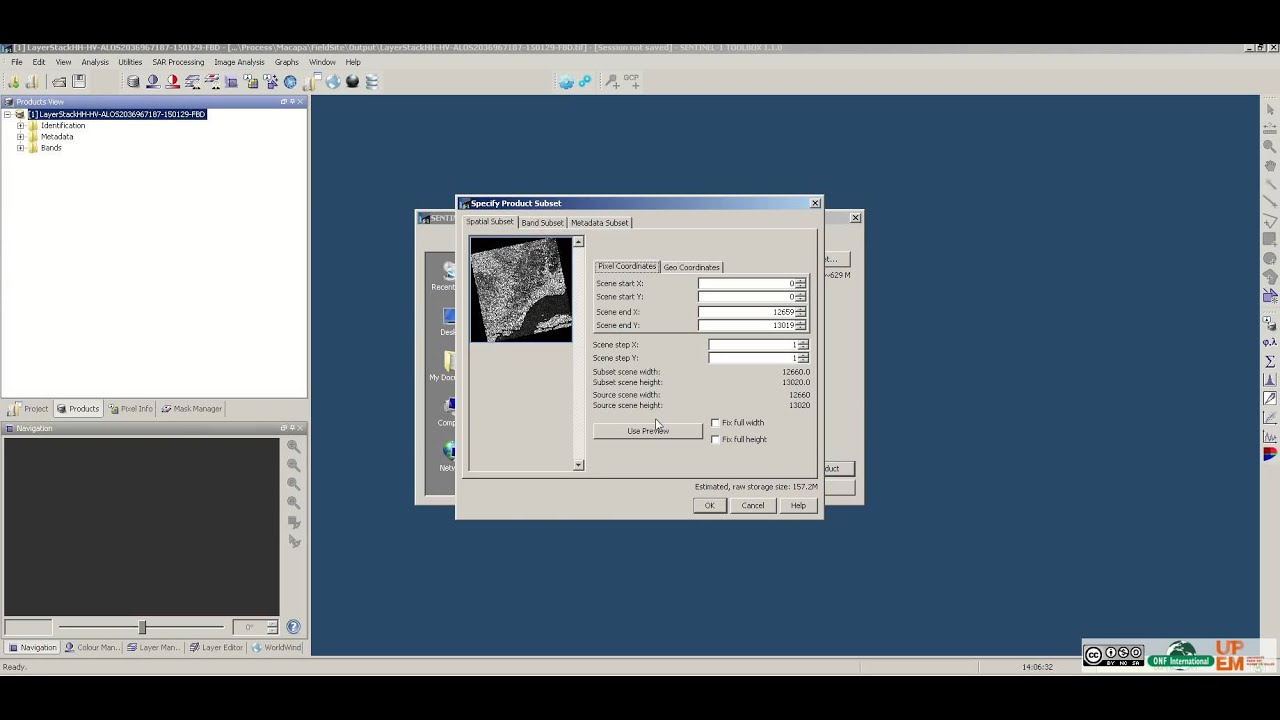Image resolution: width=1280 pixels, height=720 pixels.
Task: Switch to the Geo Coordinates tab
Action: tap(691, 267)
